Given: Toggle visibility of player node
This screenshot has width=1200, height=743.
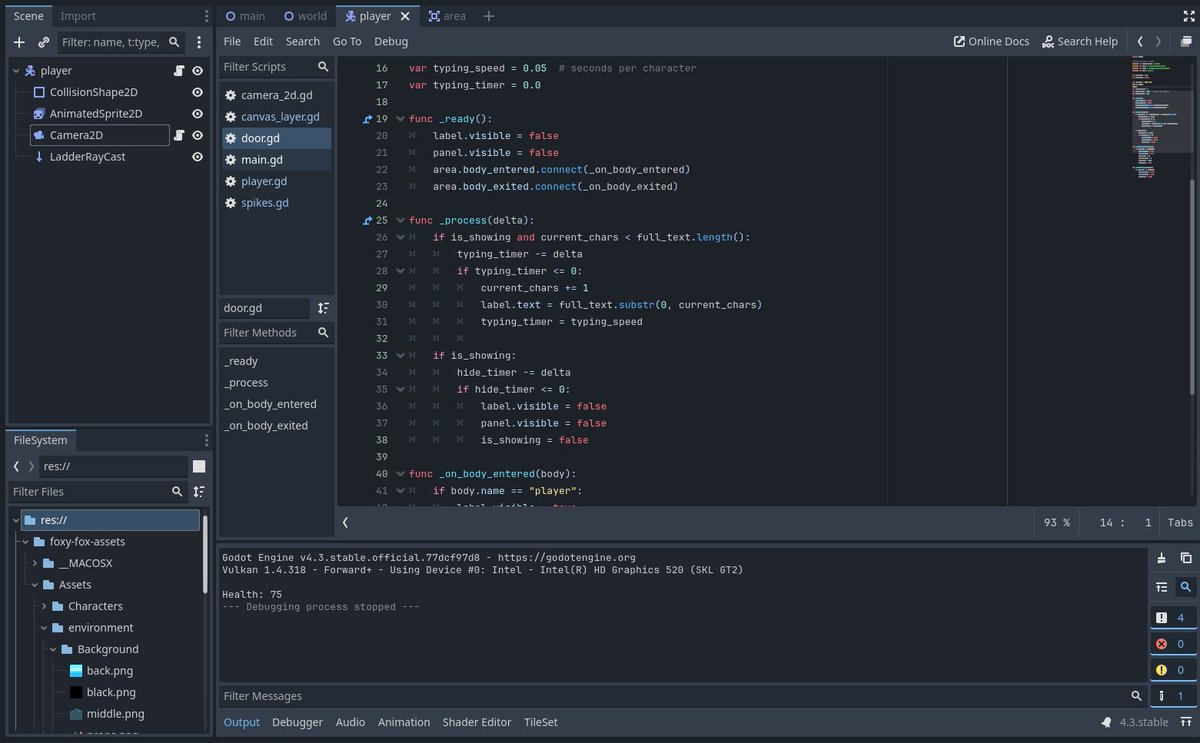Looking at the screenshot, I should (x=198, y=71).
